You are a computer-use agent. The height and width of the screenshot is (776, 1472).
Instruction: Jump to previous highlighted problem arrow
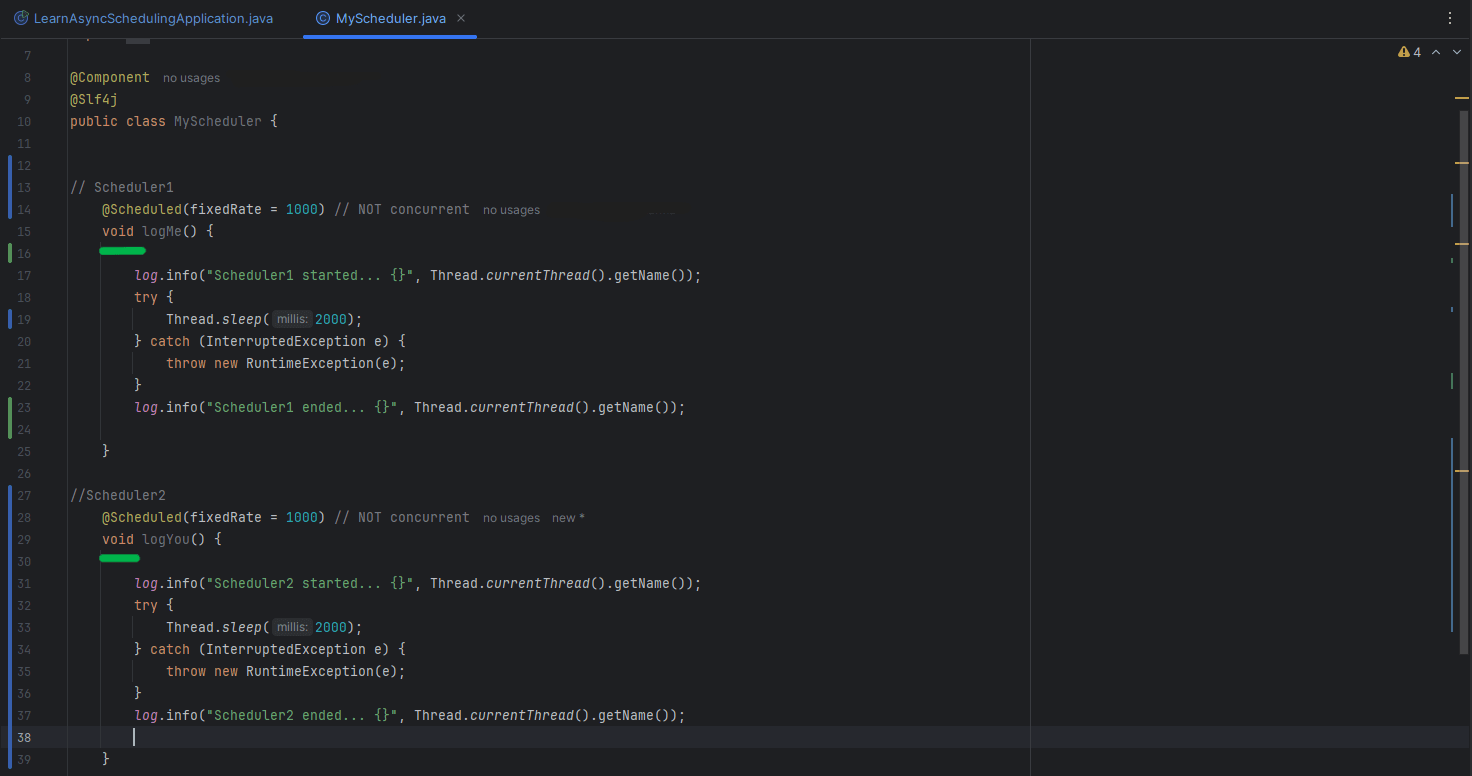pyautogui.click(x=1436, y=52)
